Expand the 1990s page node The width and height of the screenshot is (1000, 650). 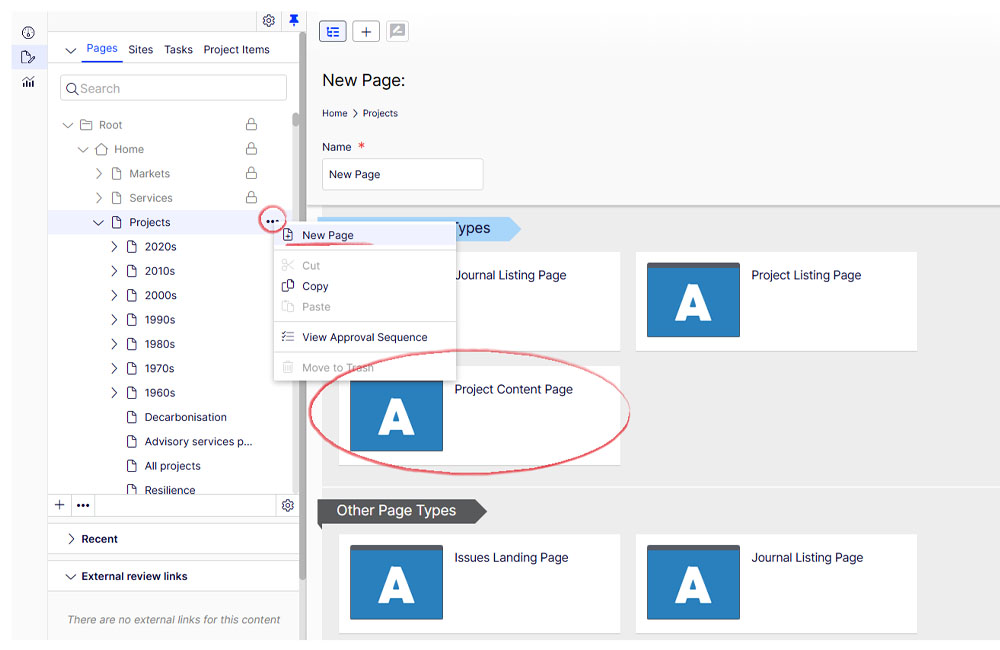coord(114,320)
